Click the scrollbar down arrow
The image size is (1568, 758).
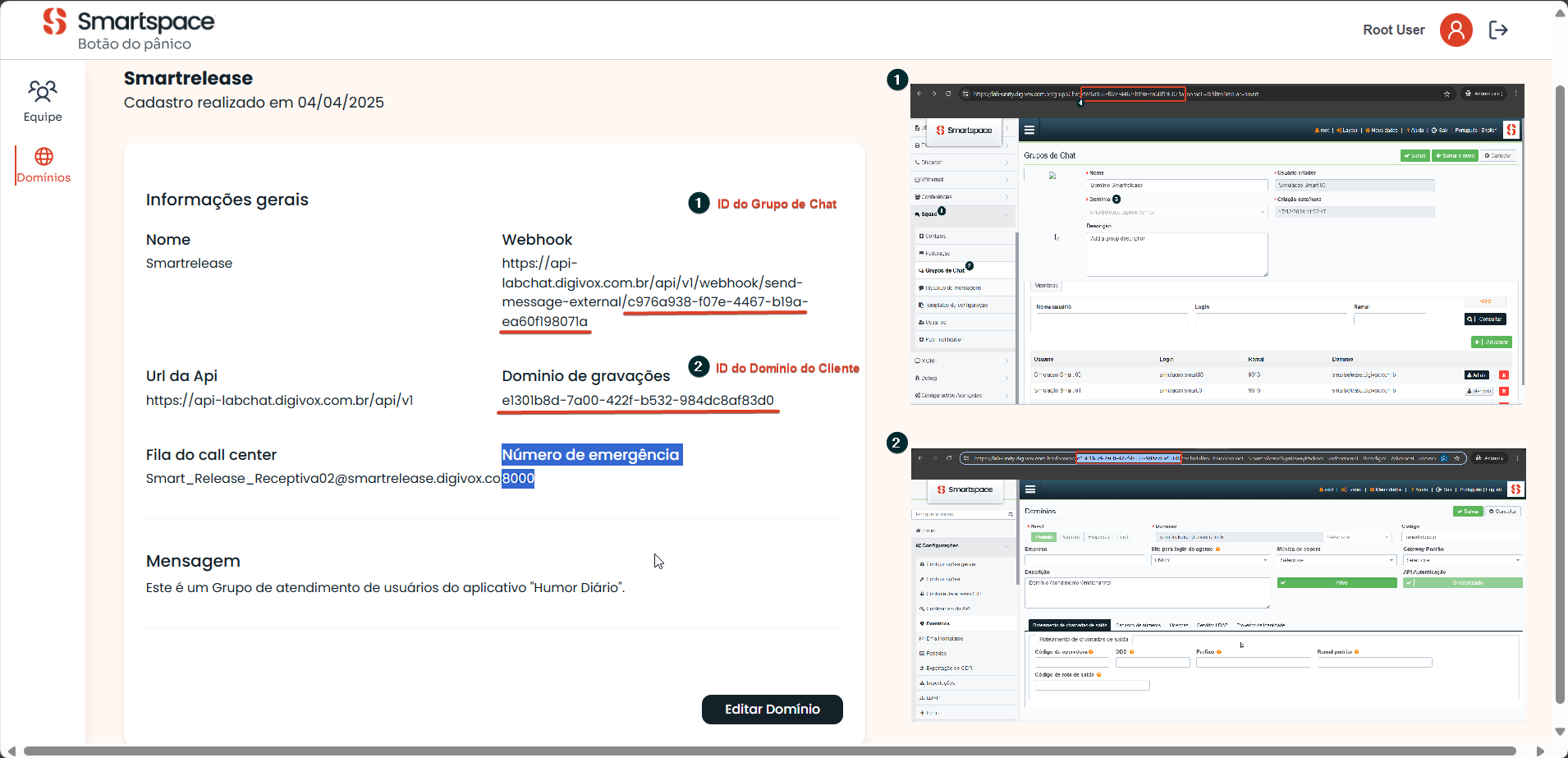(1560, 732)
